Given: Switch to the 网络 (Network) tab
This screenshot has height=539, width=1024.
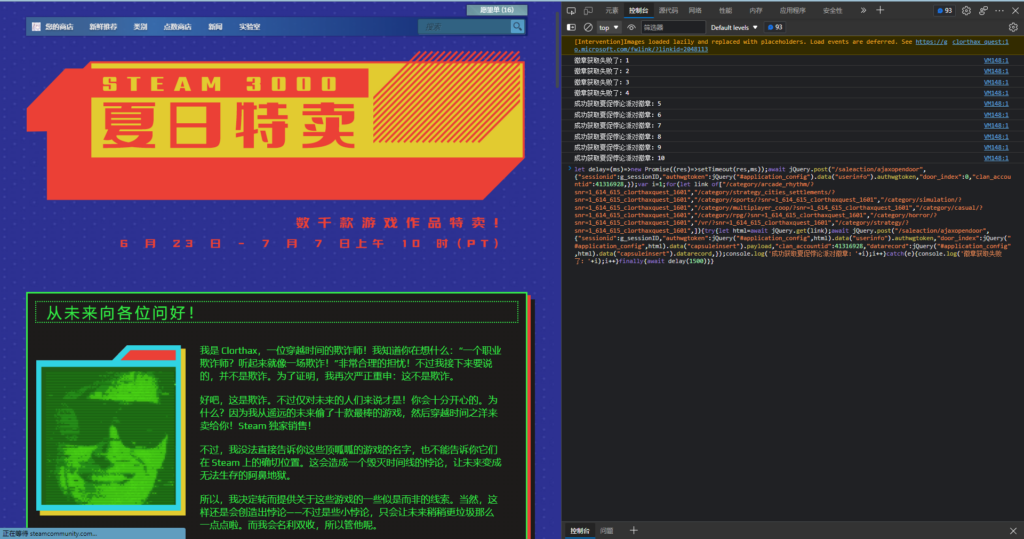Looking at the screenshot, I should 695,10.
